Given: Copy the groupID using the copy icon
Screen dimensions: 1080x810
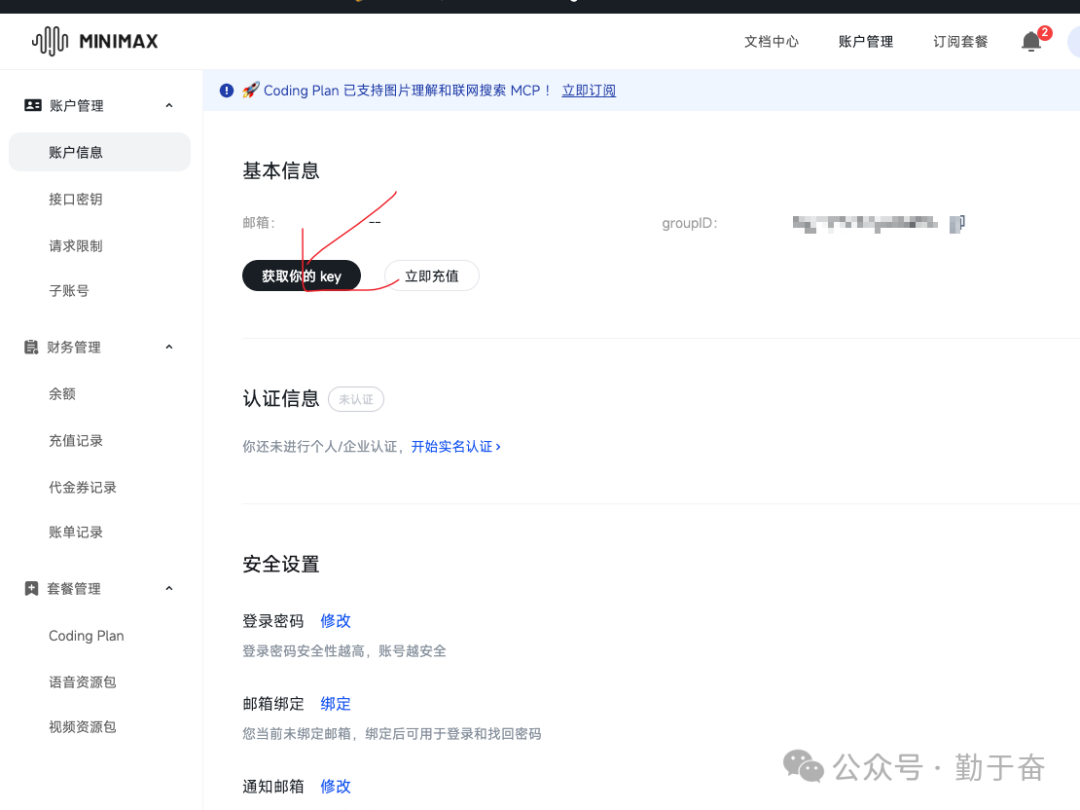Looking at the screenshot, I should tap(959, 223).
